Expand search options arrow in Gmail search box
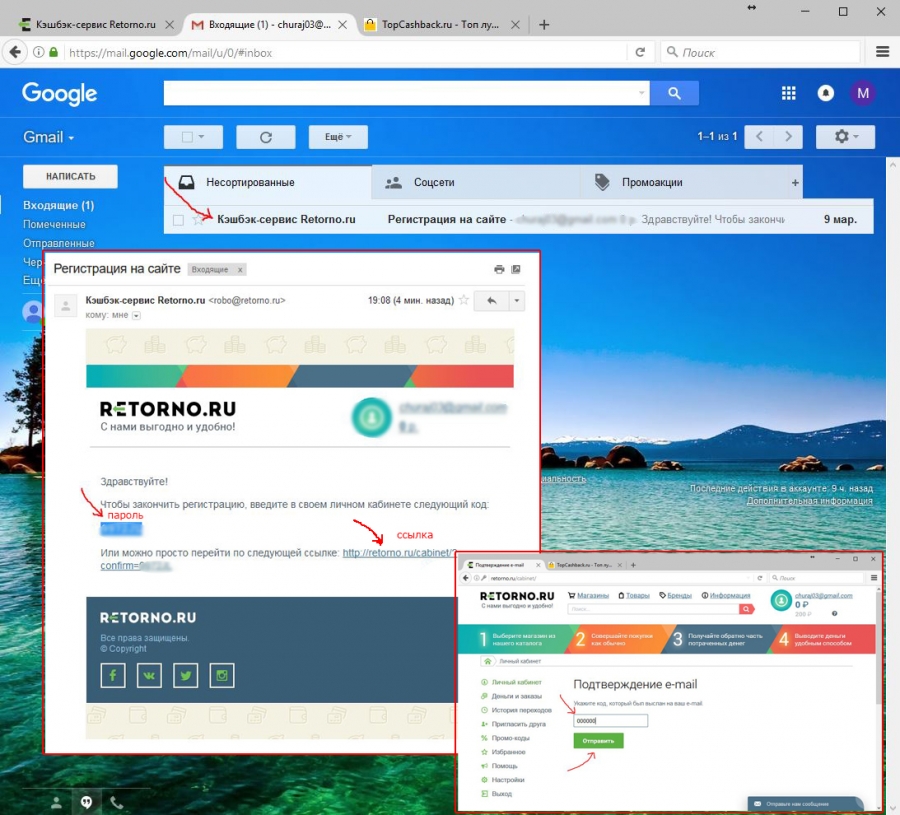900x815 pixels. (x=642, y=93)
